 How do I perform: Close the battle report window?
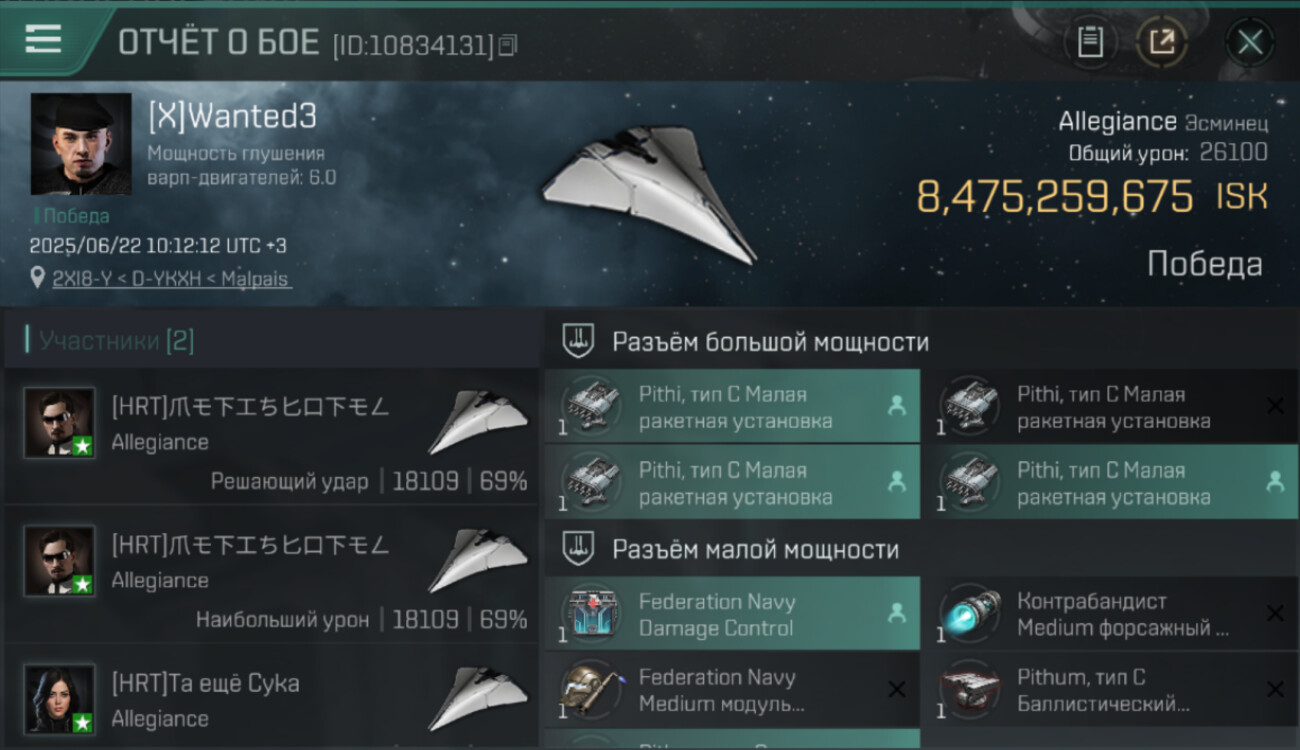tap(1250, 43)
